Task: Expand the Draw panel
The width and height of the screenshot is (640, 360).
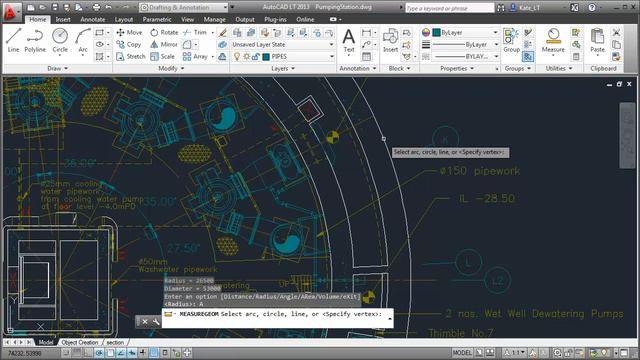Action: tap(57, 69)
